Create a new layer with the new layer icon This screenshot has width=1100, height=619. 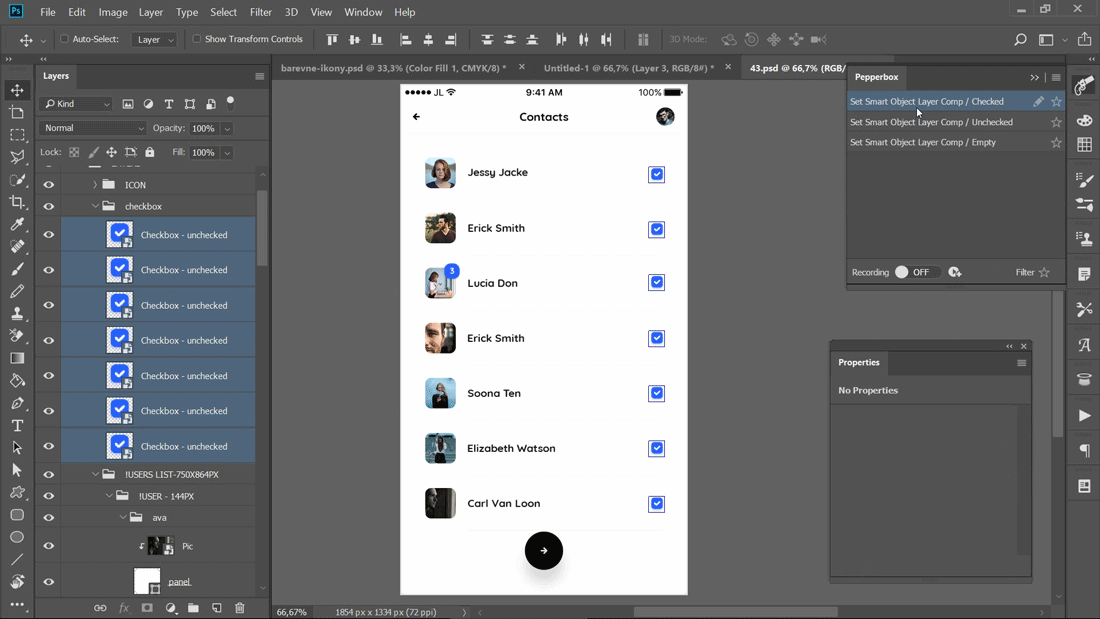216,607
